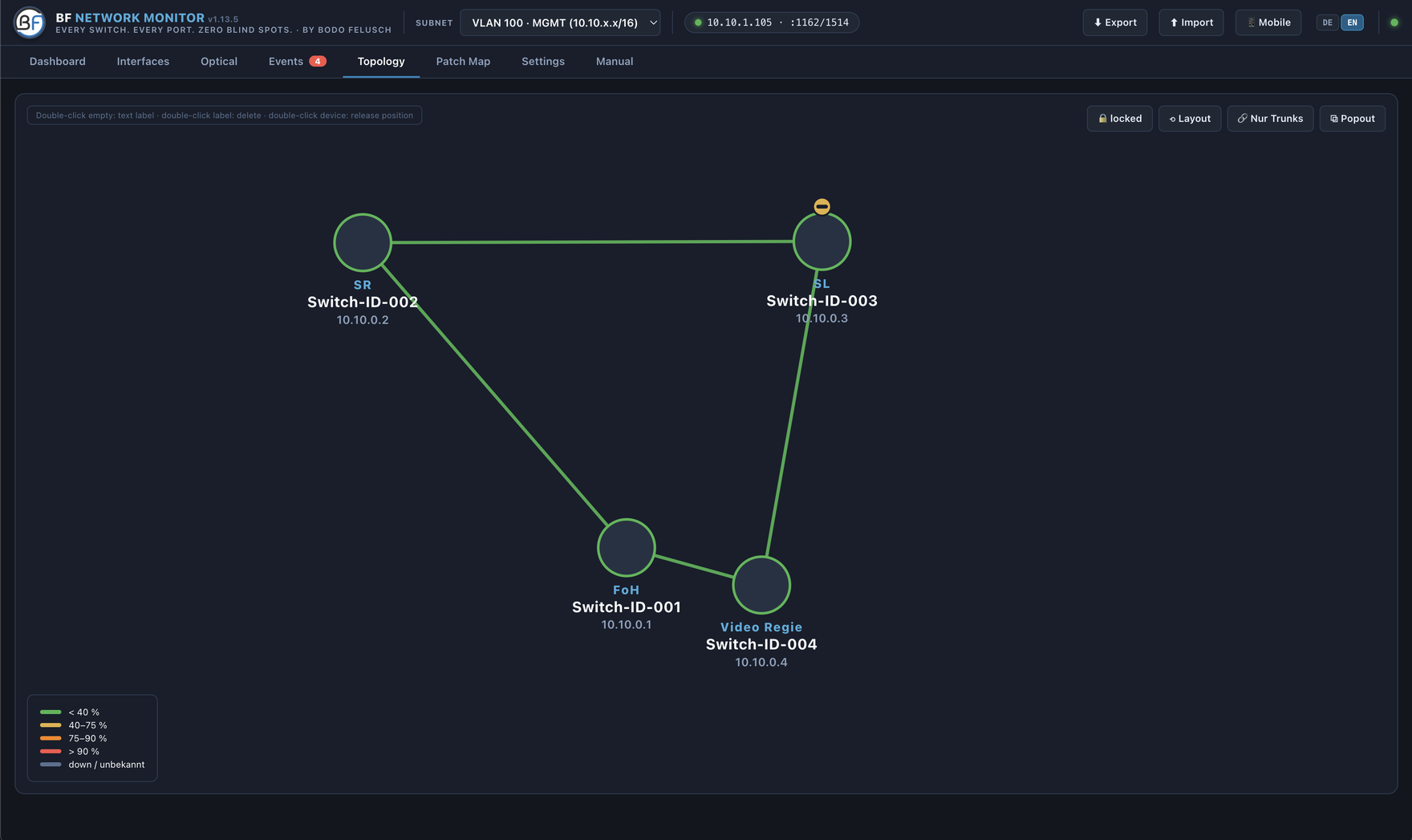Click the green connection dot beside 10.10.1.105
This screenshot has width=1412, height=840.
click(x=698, y=22)
